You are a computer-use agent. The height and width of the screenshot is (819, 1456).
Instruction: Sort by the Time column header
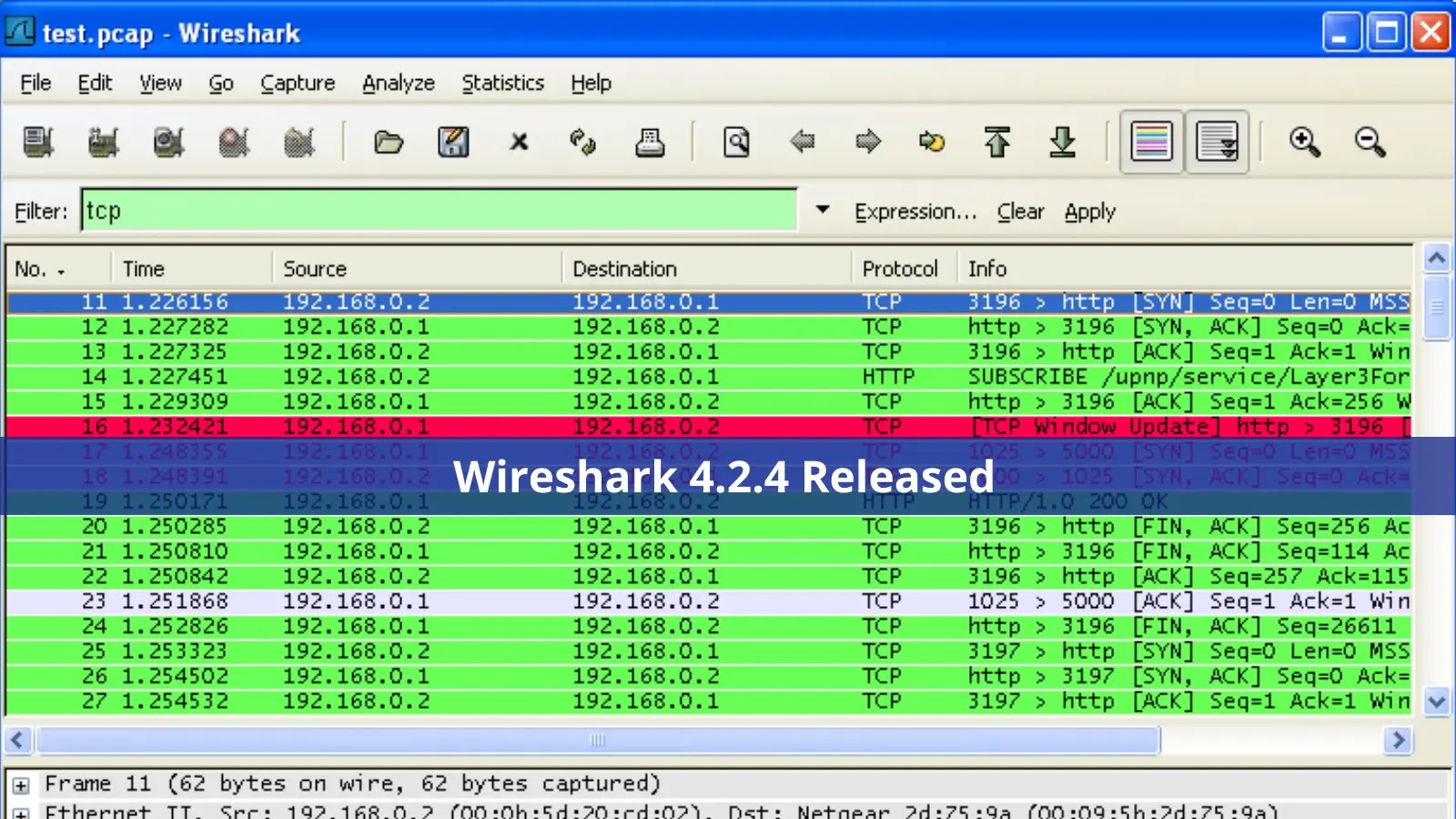tap(192, 268)
